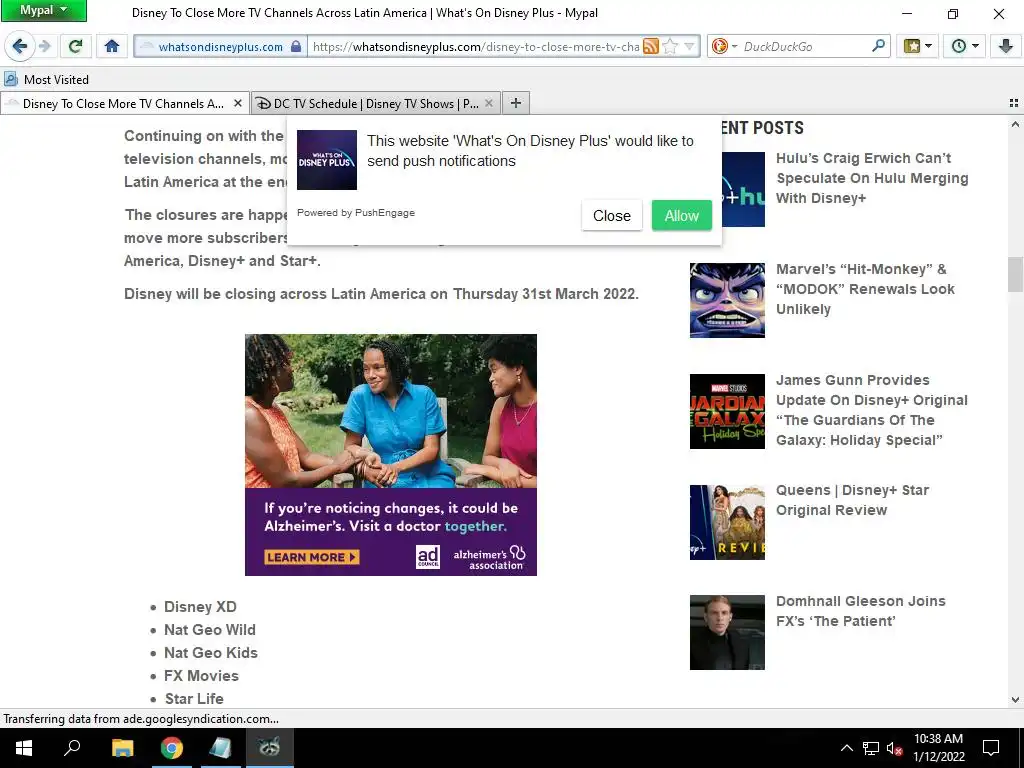
Task: Allow push notifications
Action: click(x=682, y=216)
